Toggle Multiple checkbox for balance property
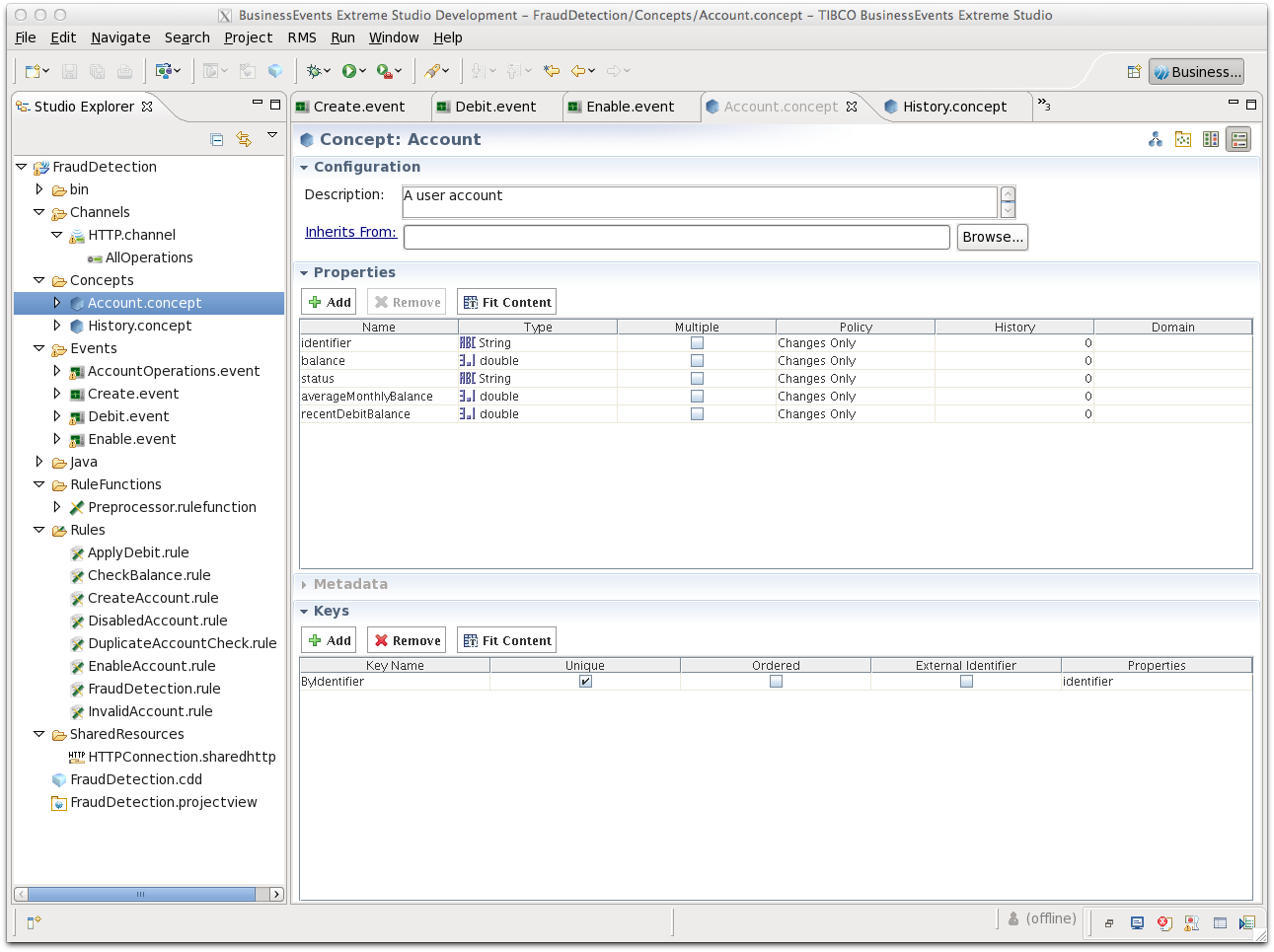1274x952 pixels. tap(697, 361)
